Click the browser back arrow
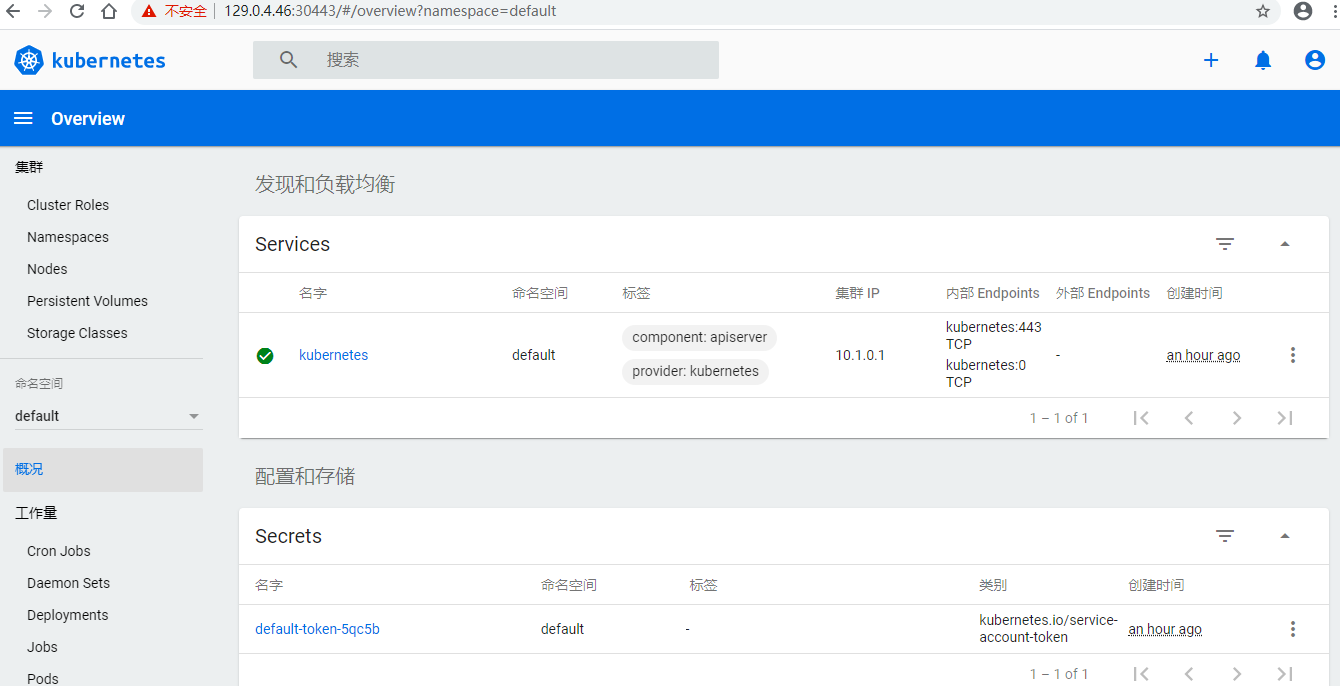The width and height of the screenshot is (1340, 686). 13,12
